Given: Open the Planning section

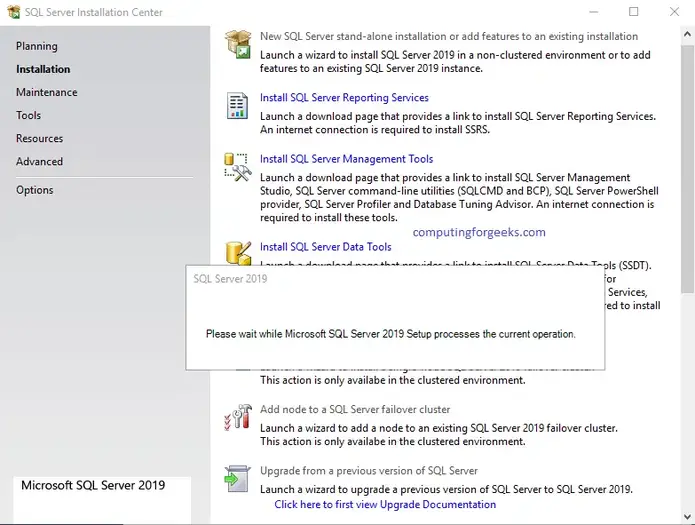Looking at the screenshot, I should tap(37, 46).
